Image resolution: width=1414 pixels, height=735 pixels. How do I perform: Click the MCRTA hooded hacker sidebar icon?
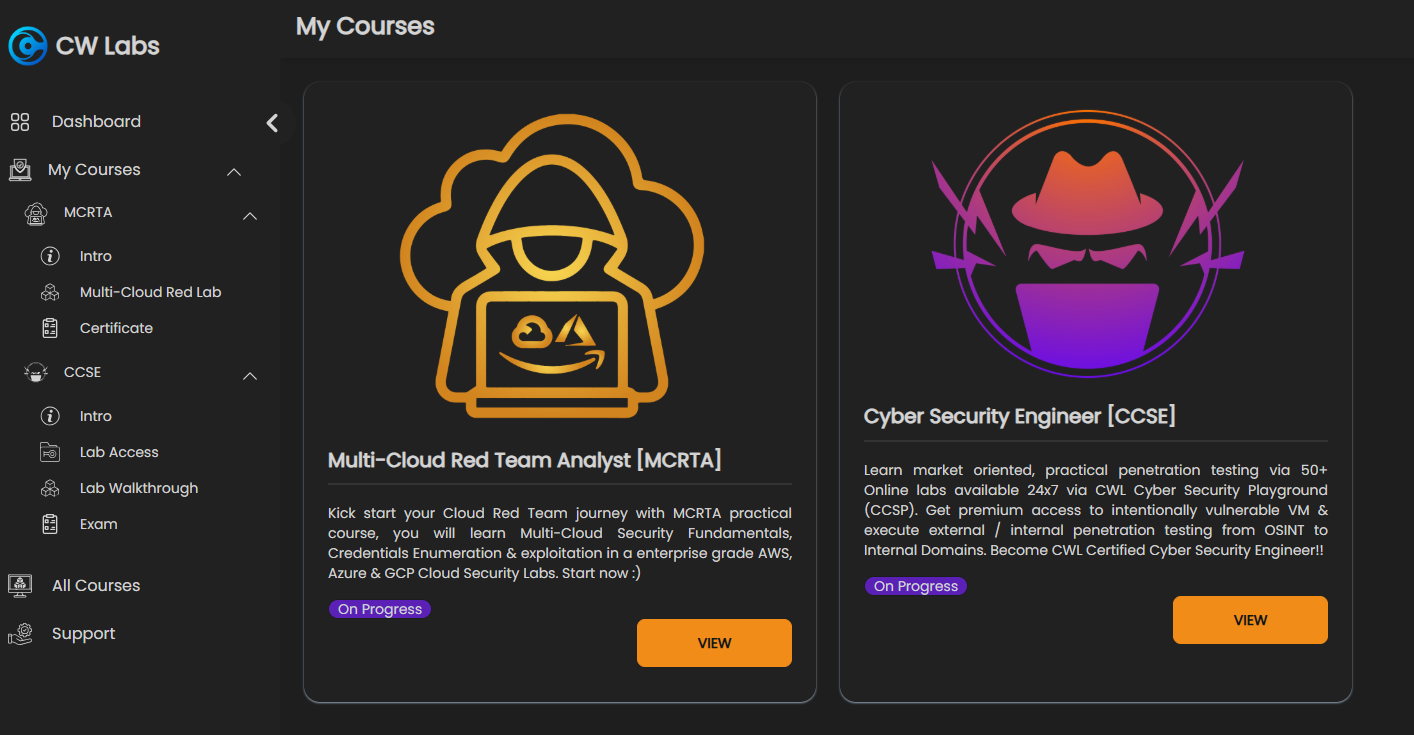[x=36, y=213]
